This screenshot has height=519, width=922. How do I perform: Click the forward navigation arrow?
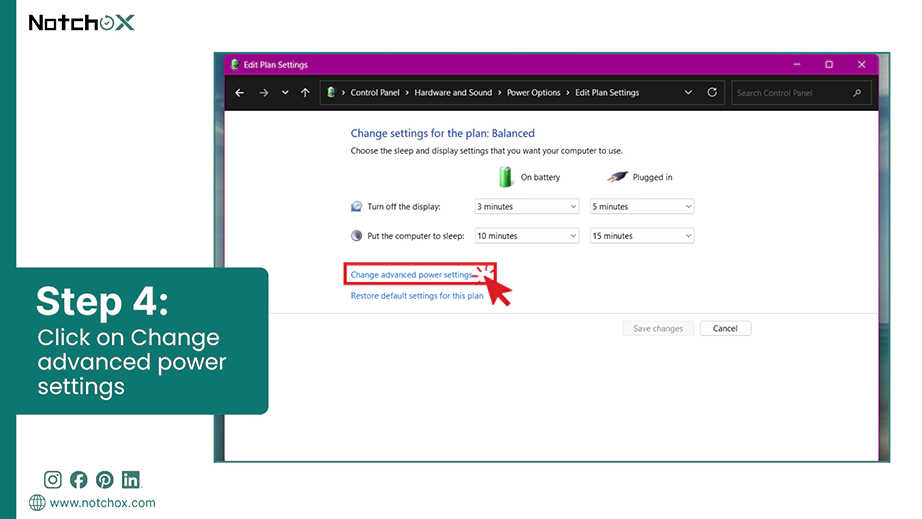point(263,93)
